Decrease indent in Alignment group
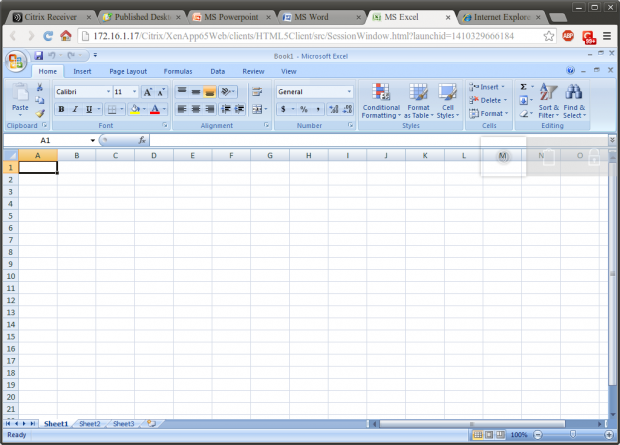Screen dimensions: 620x445 coord(226,109)
